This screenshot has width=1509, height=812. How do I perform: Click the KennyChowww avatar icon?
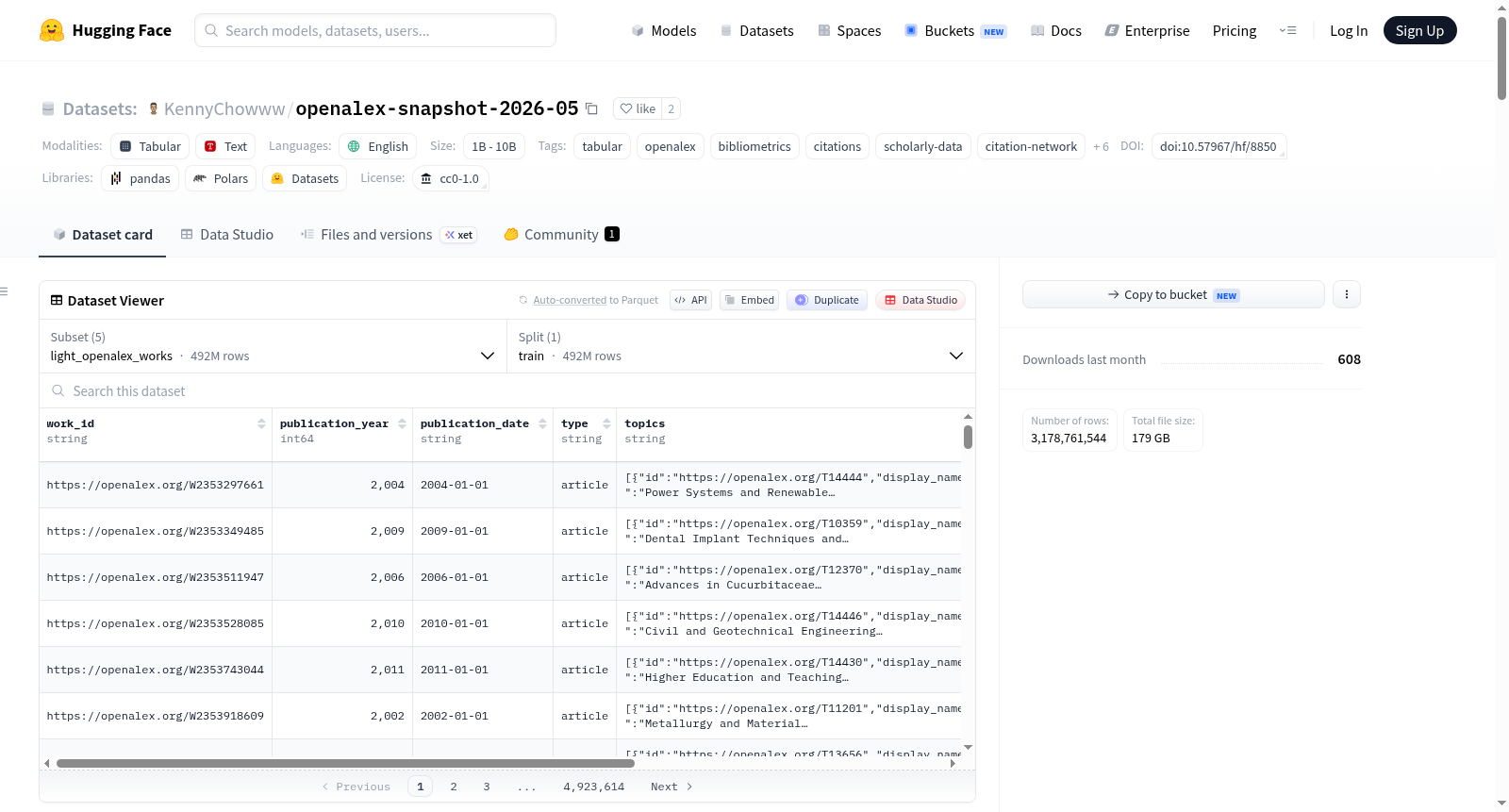point(153,108)
